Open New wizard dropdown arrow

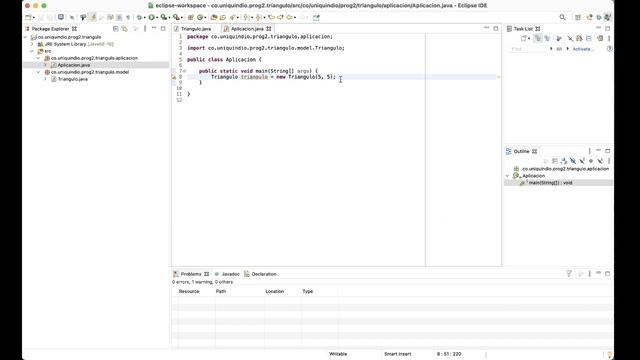pos(34,18)
